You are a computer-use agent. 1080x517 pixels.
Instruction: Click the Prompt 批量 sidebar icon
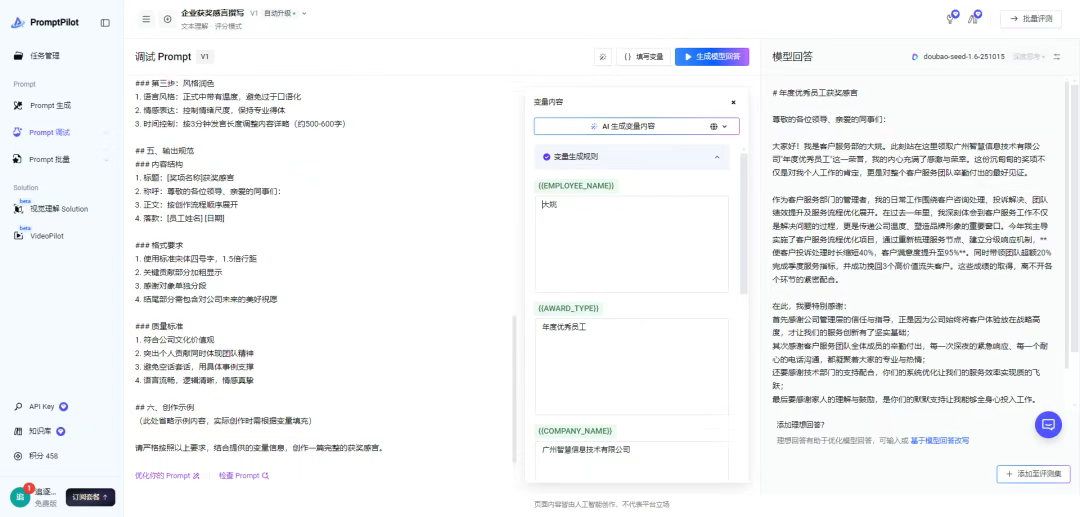point(19,159)
